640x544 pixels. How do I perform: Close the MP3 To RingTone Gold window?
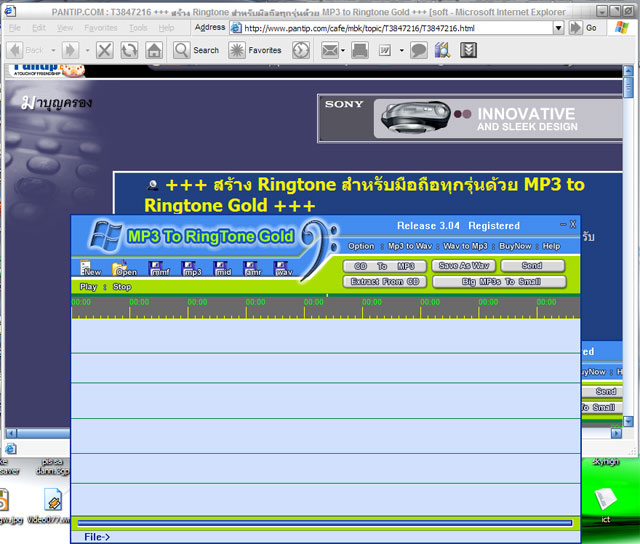573,224
